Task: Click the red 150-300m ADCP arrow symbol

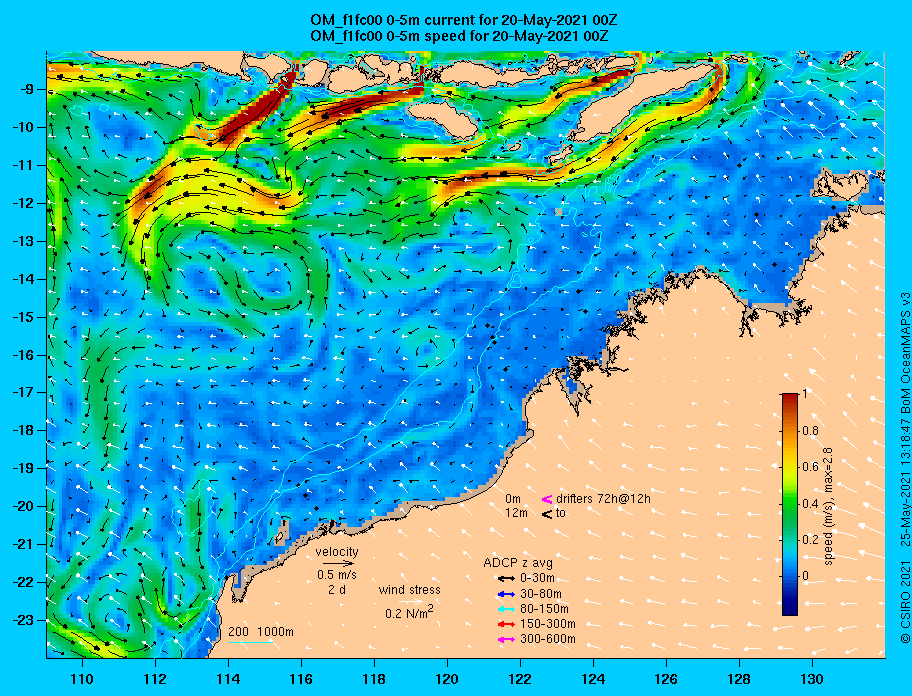Action: click(506, 624)
